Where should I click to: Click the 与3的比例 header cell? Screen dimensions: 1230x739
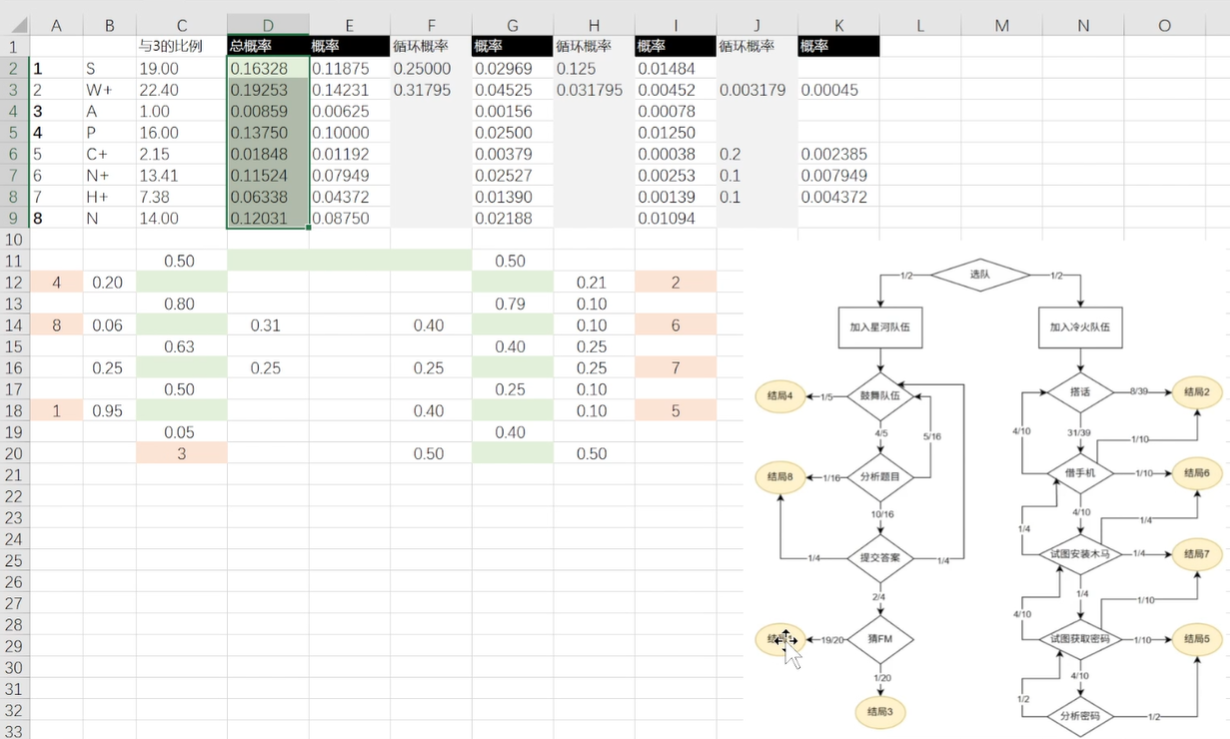(181, 46)
